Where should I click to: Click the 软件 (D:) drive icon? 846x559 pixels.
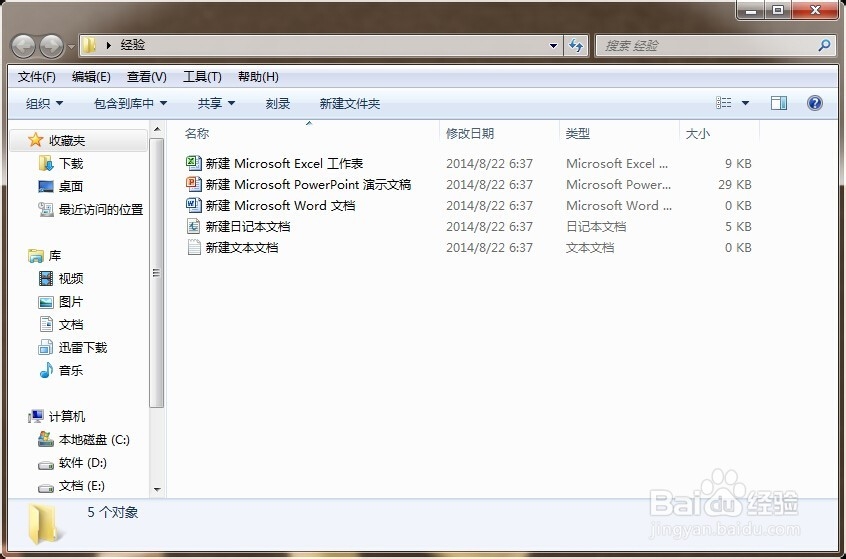[46, 463]
